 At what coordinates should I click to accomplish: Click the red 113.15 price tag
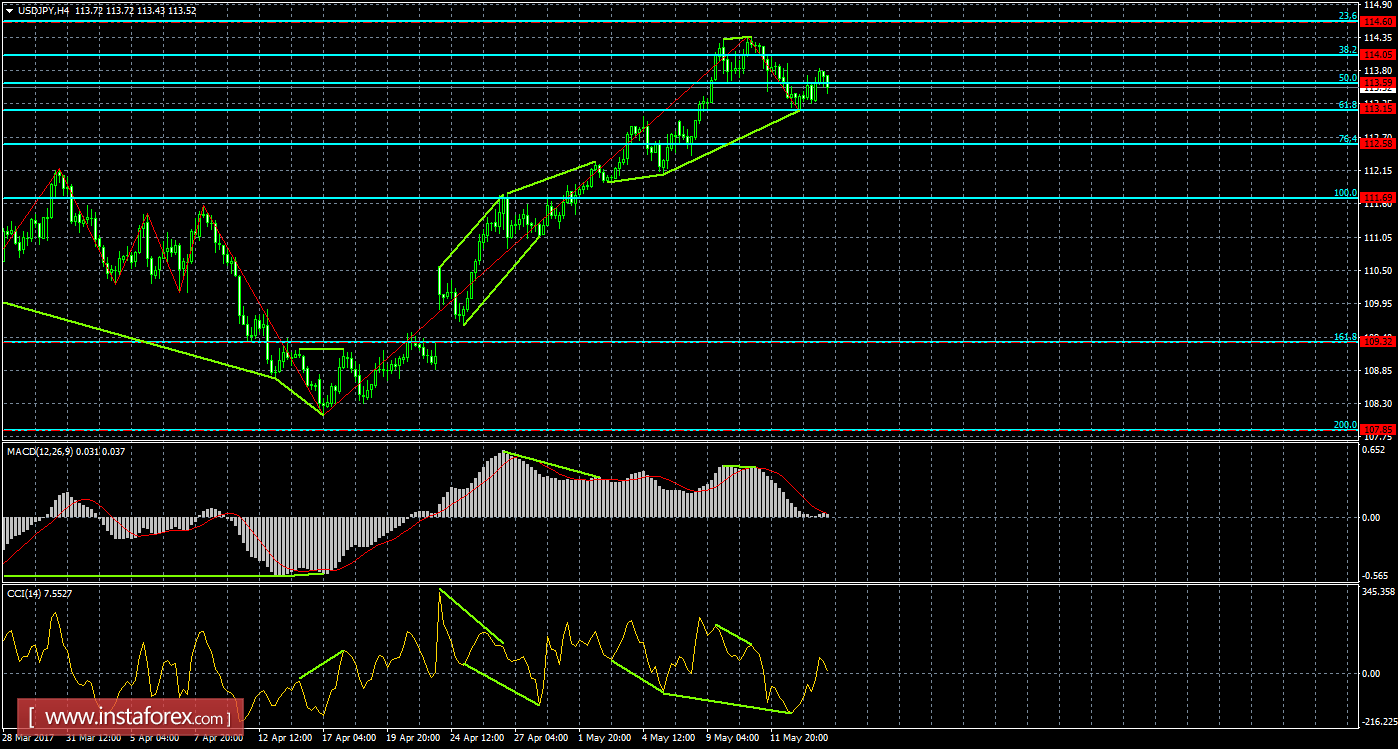coord(1379,109)
